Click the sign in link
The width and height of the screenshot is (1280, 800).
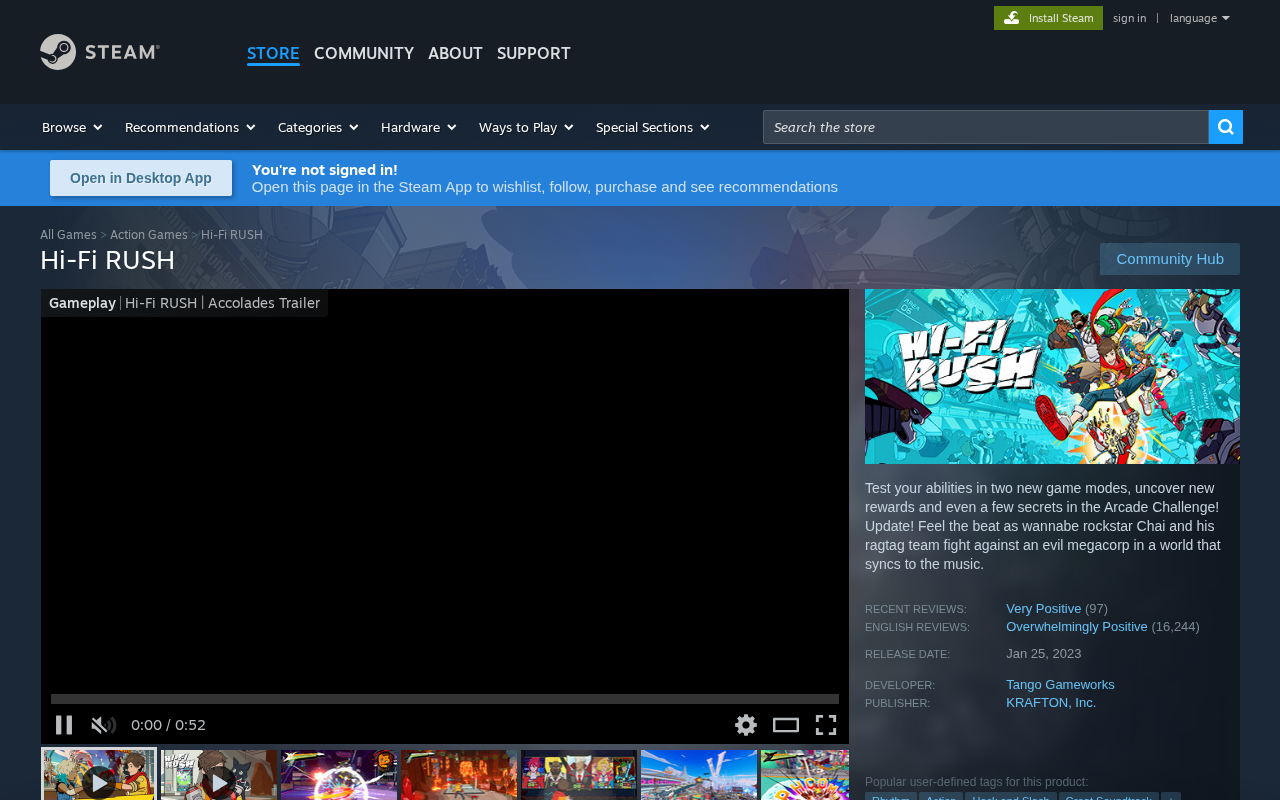click(1129, 18)
